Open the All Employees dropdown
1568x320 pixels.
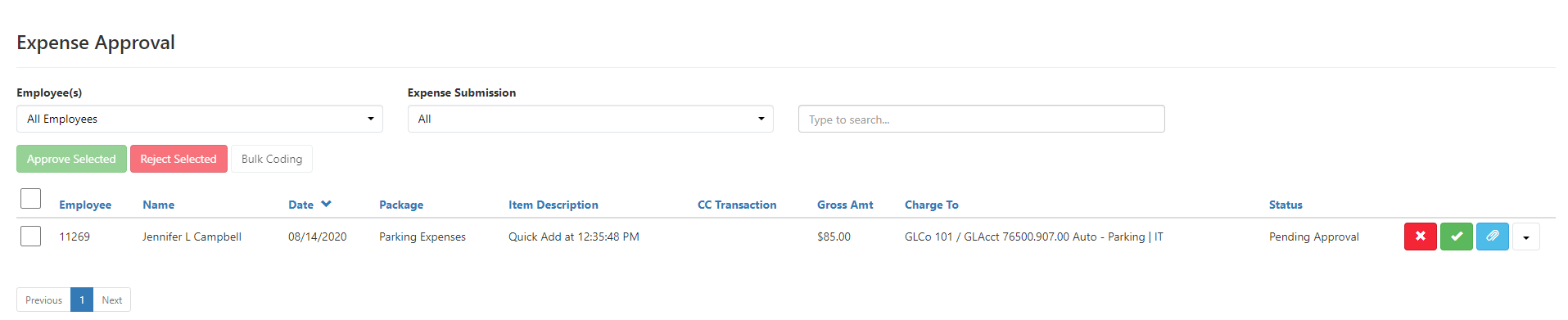click(x=200, y=119)
